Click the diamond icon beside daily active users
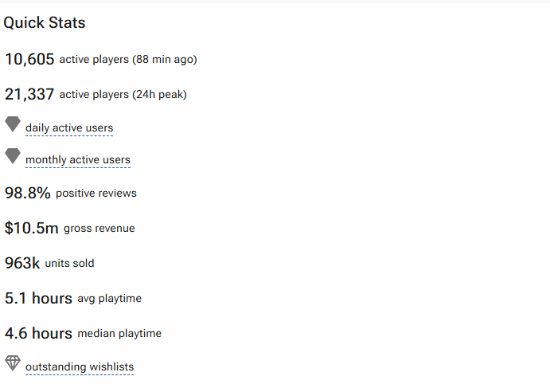 (13, 124)
